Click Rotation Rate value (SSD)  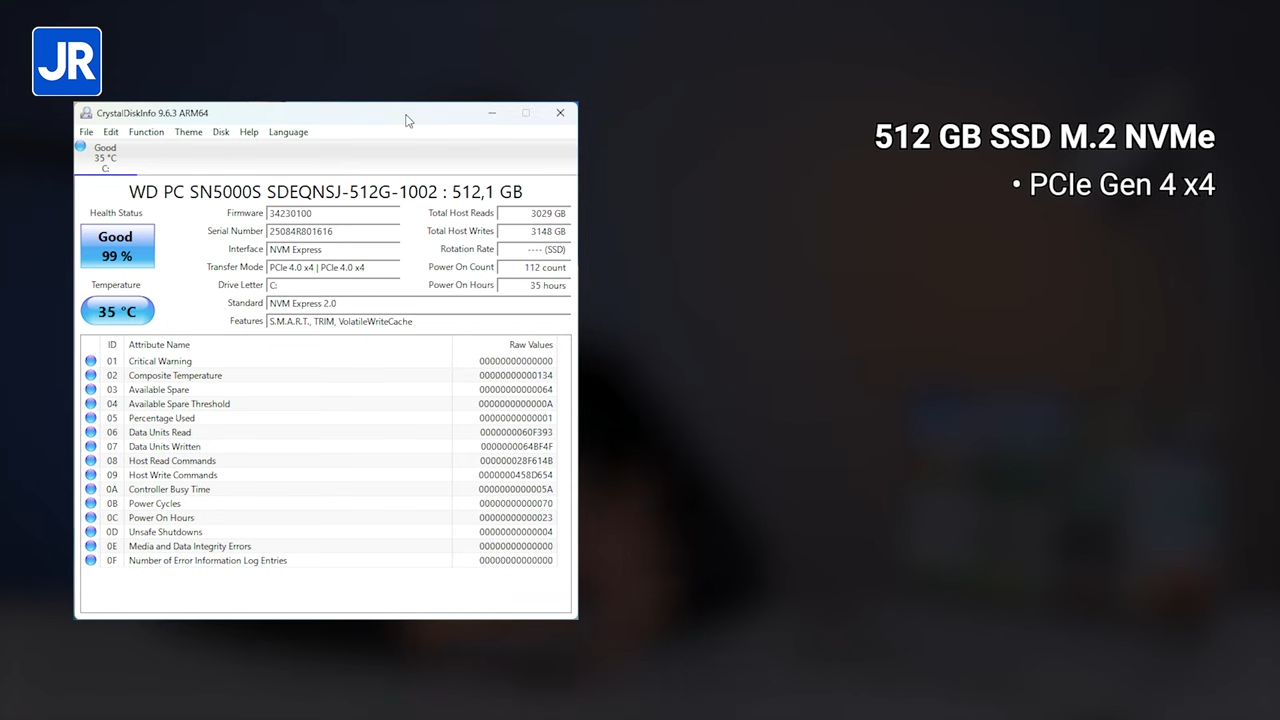pyautogui.click(x=534, y=249)
